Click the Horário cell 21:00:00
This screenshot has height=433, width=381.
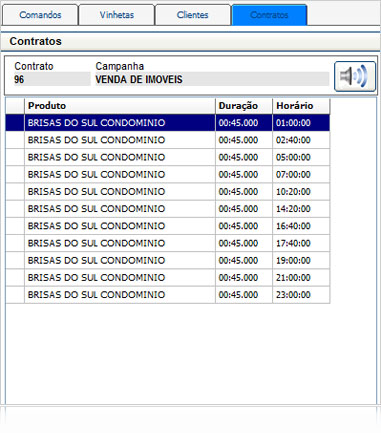(x=301, y=278)
